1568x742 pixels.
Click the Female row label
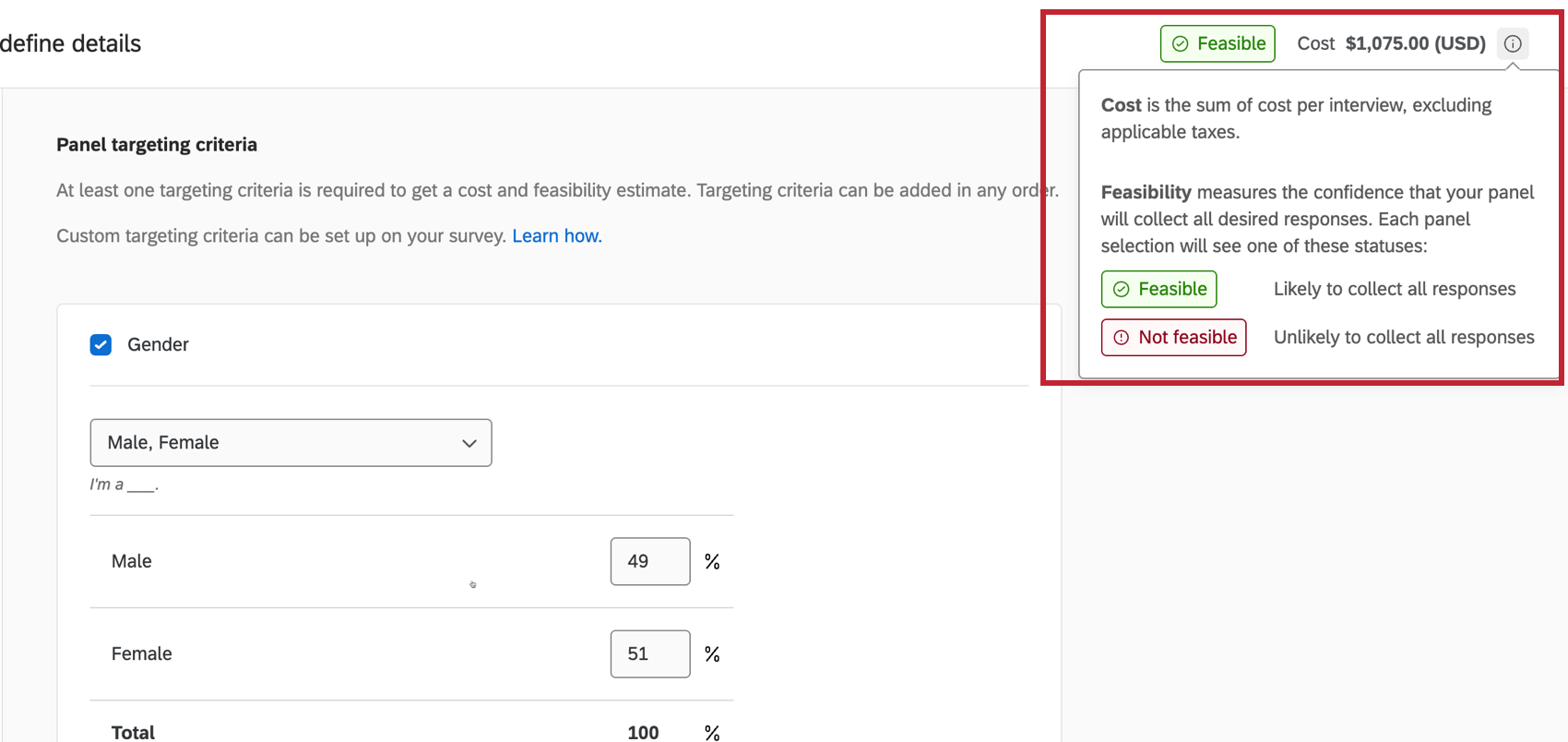[142, 654]
